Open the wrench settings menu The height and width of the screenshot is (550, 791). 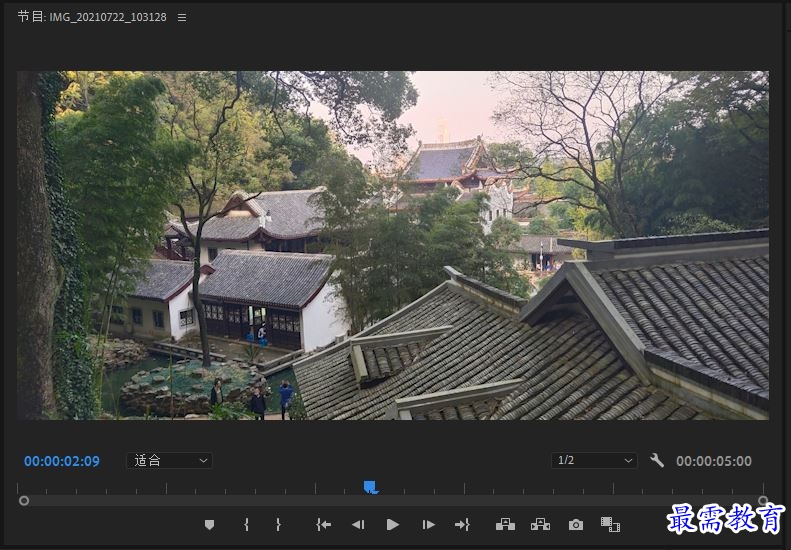pos(657,460)
